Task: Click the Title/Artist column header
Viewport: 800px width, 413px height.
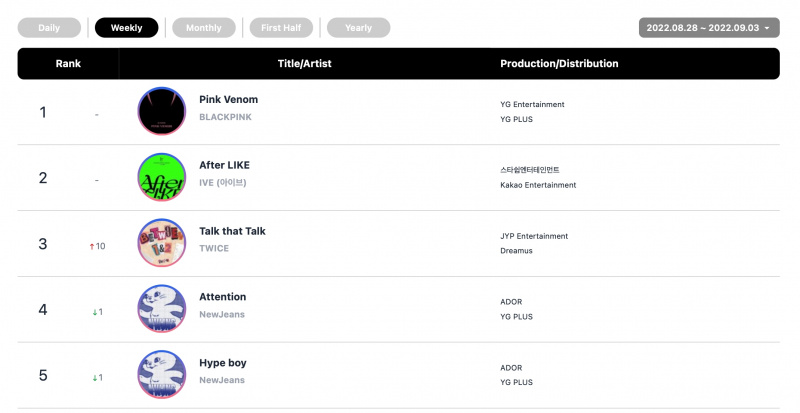Action: (305, 63)
